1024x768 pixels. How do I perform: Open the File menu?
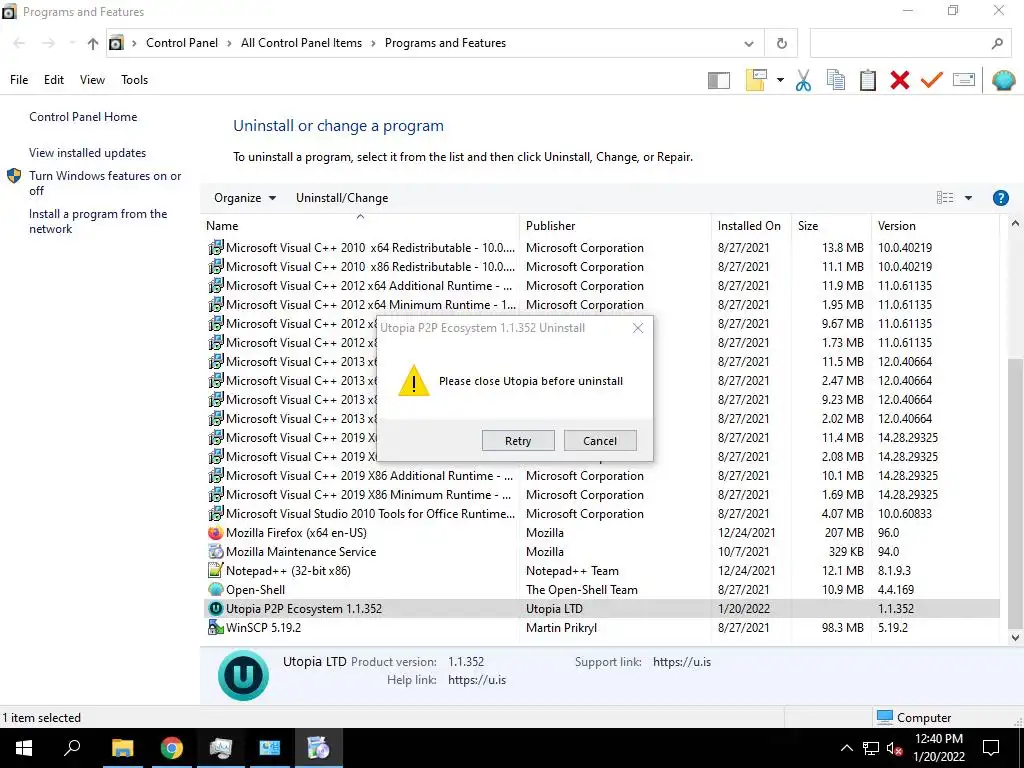(19, 80)
